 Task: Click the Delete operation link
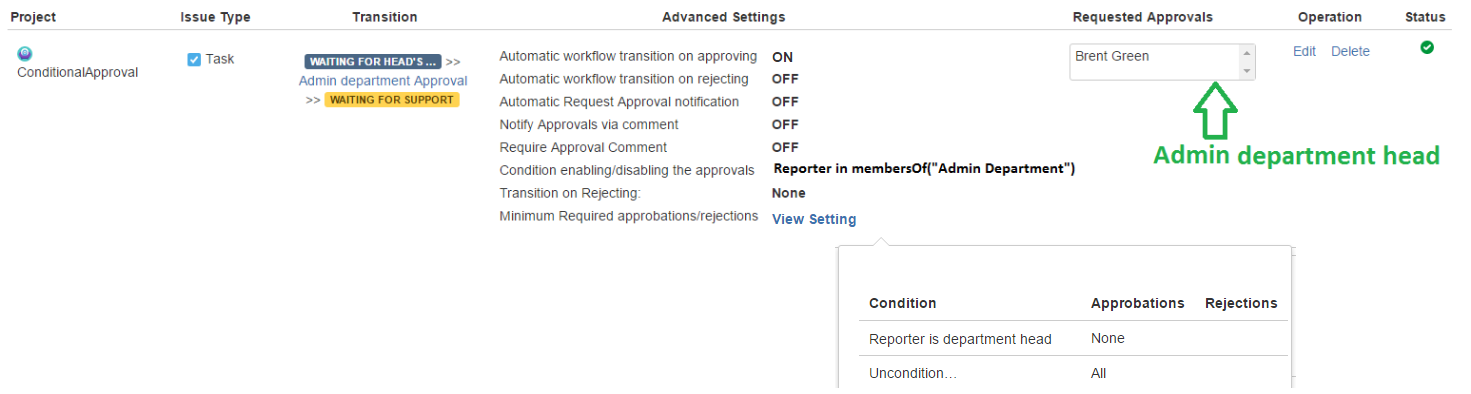1350,51
